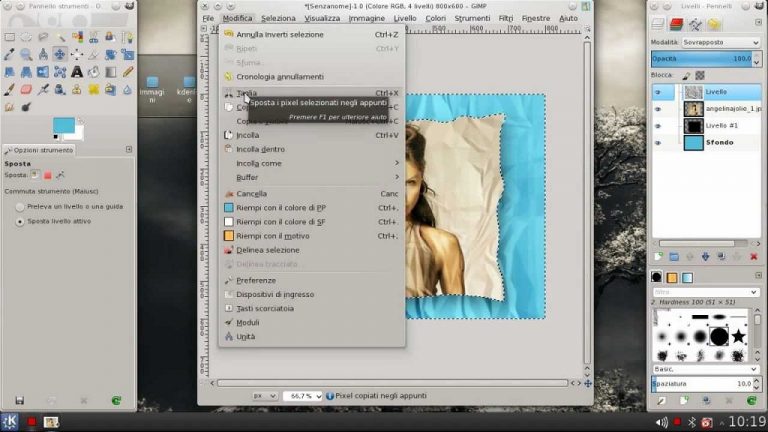Set Sposta mode to selection (red square)
Image resolution: width=768 pixels, height=432 pixels.
(48, 175)
